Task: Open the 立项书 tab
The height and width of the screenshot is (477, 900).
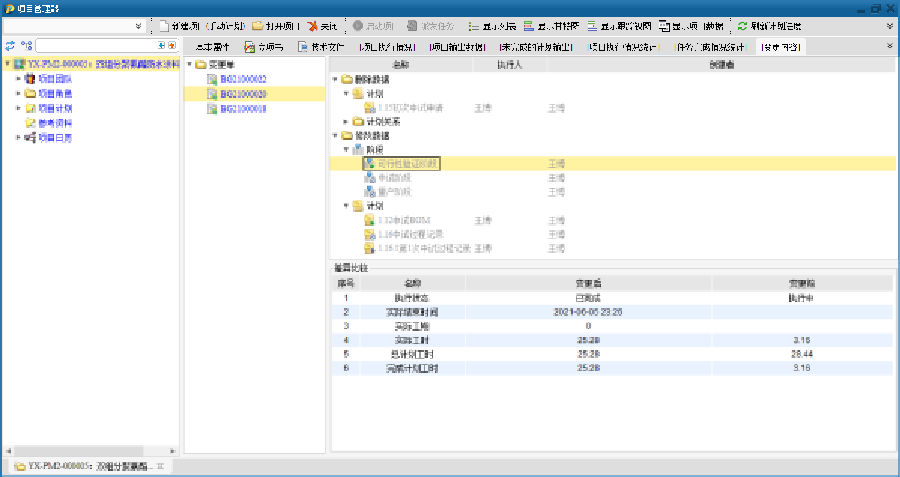Action: pos(265,46)
